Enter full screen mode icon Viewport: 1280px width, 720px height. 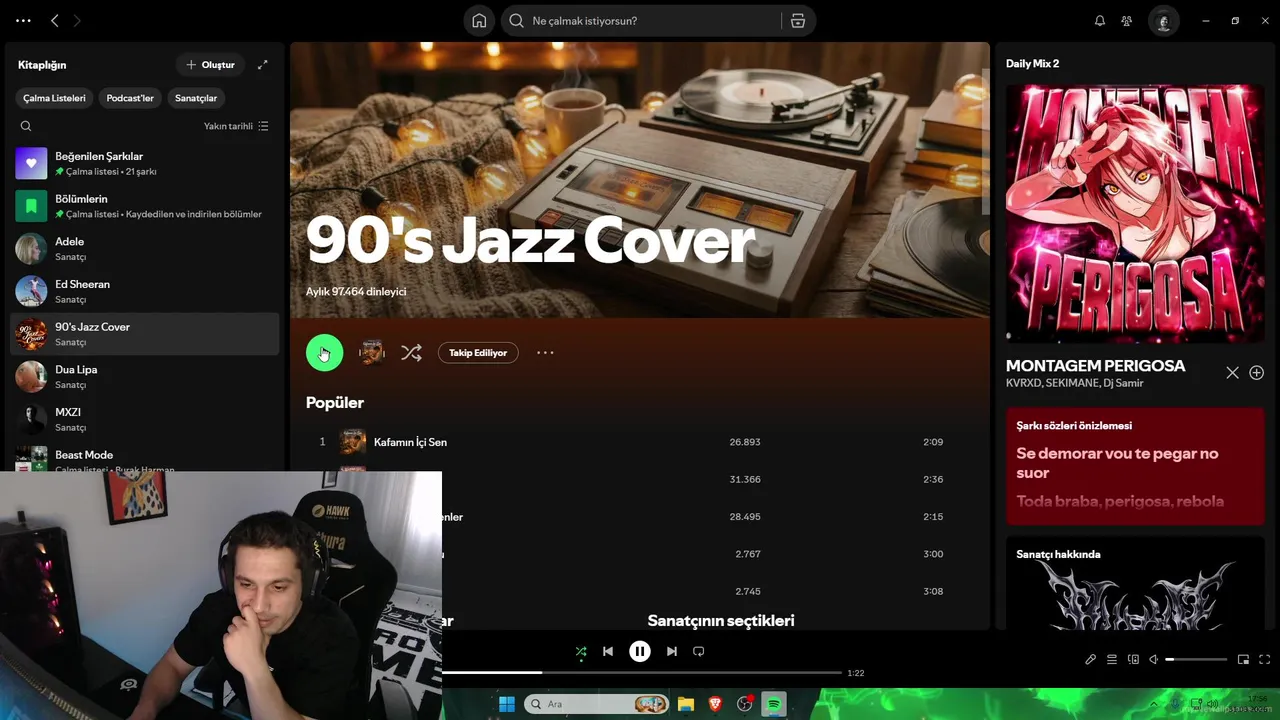tap(1265, 660)
